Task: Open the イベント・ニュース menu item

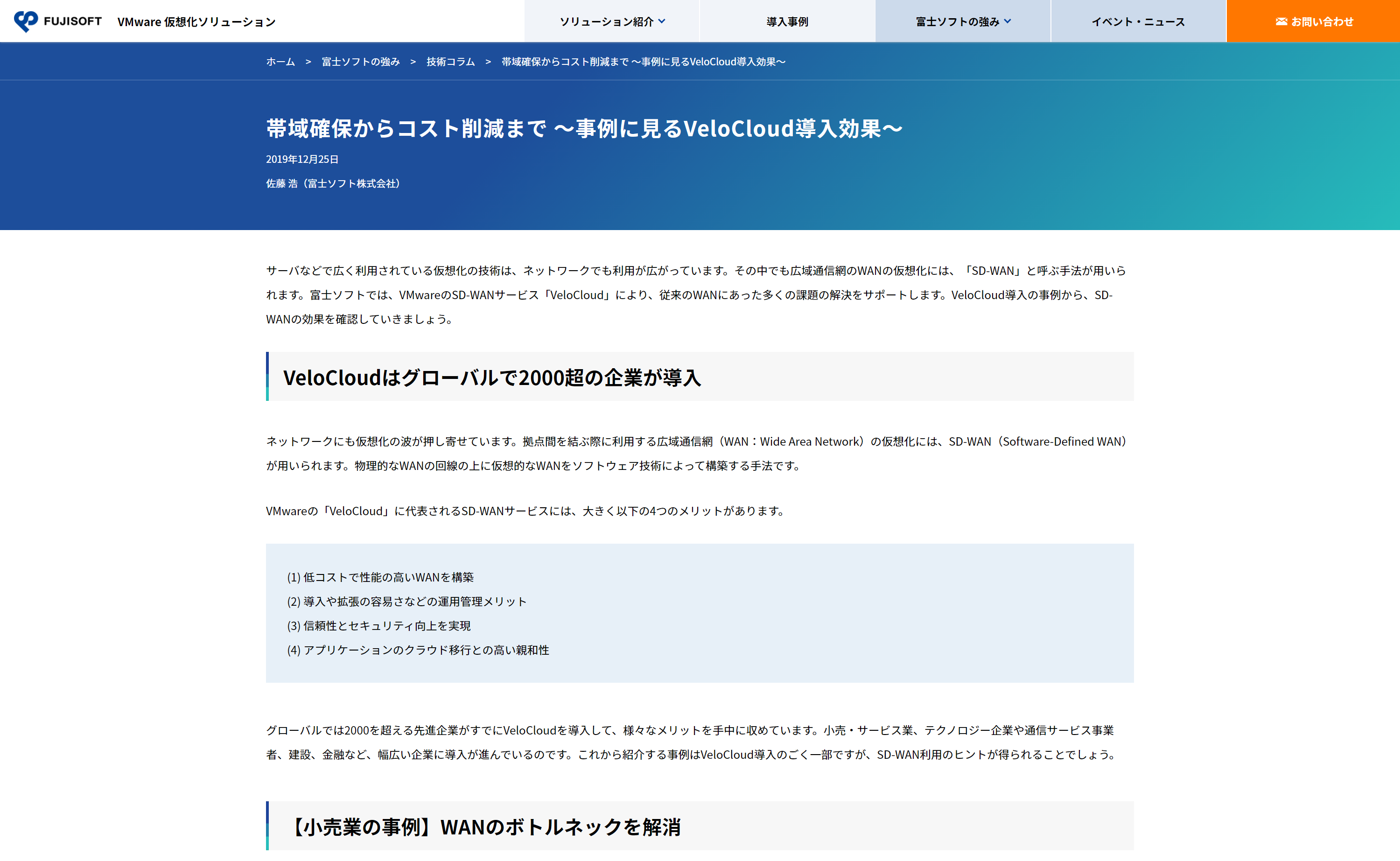Action: (1138, 21)
